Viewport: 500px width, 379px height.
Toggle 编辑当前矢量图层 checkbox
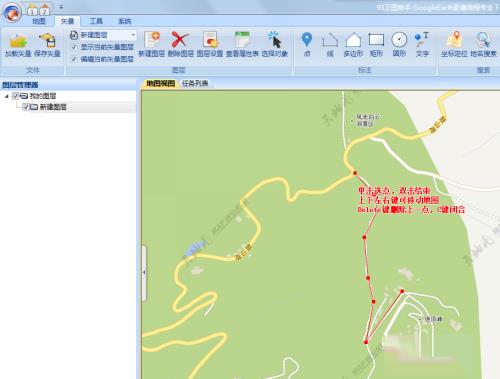(x=74, y=59)
